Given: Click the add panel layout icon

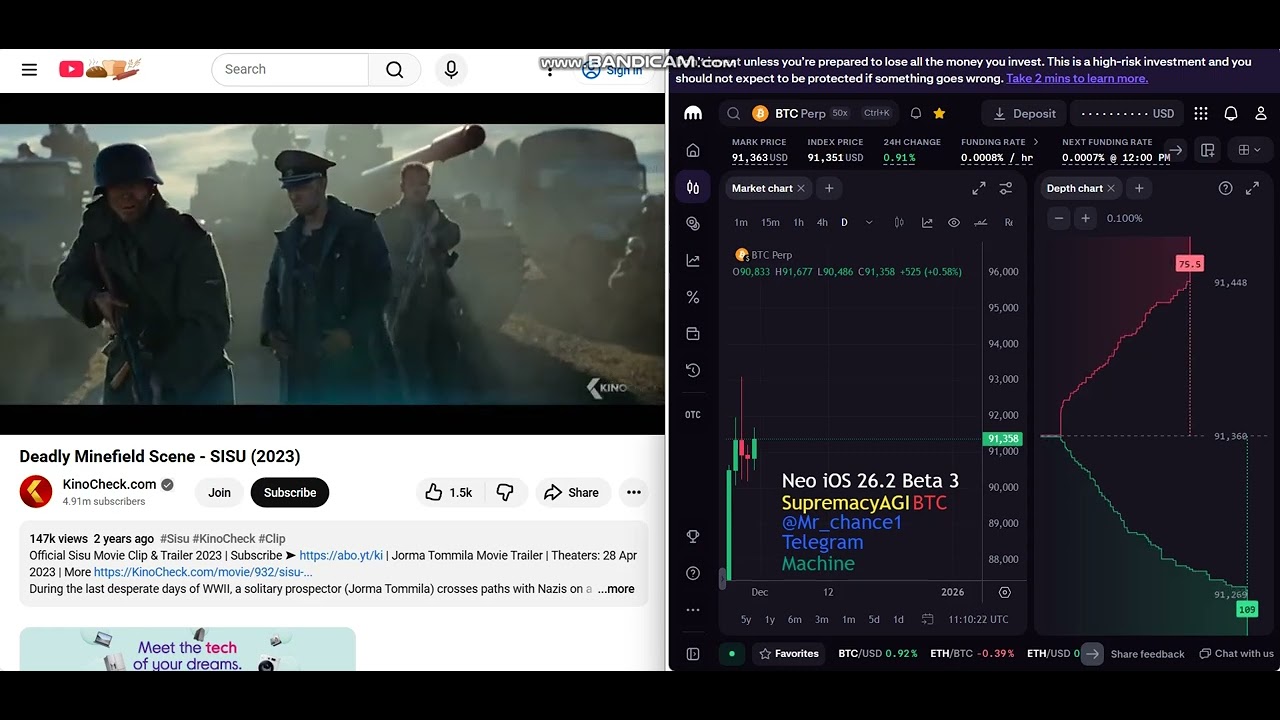Looking at the screenshot, I should 1208,150.
